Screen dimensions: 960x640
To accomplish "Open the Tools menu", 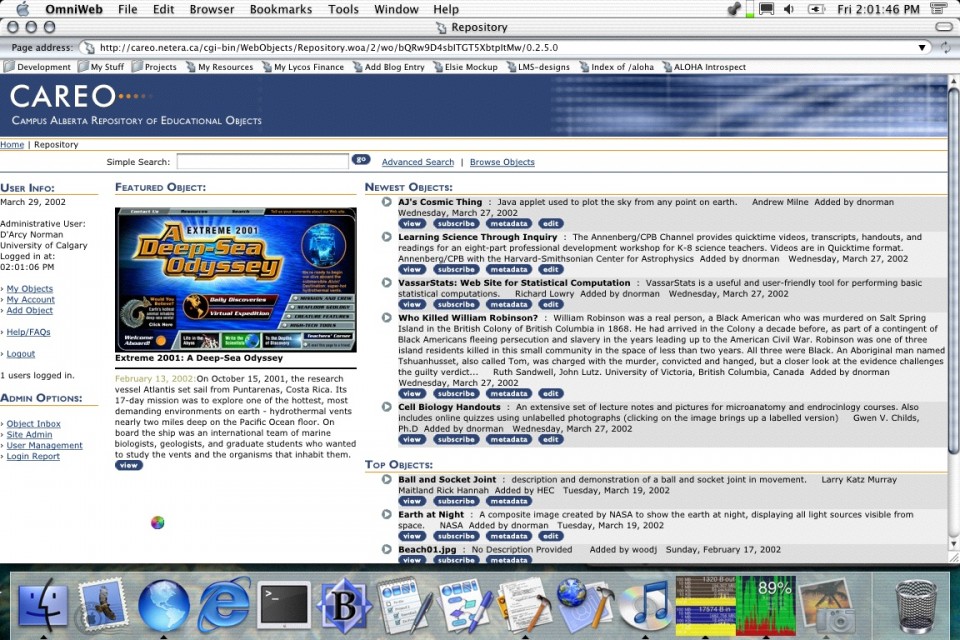I will click(343, 10).
